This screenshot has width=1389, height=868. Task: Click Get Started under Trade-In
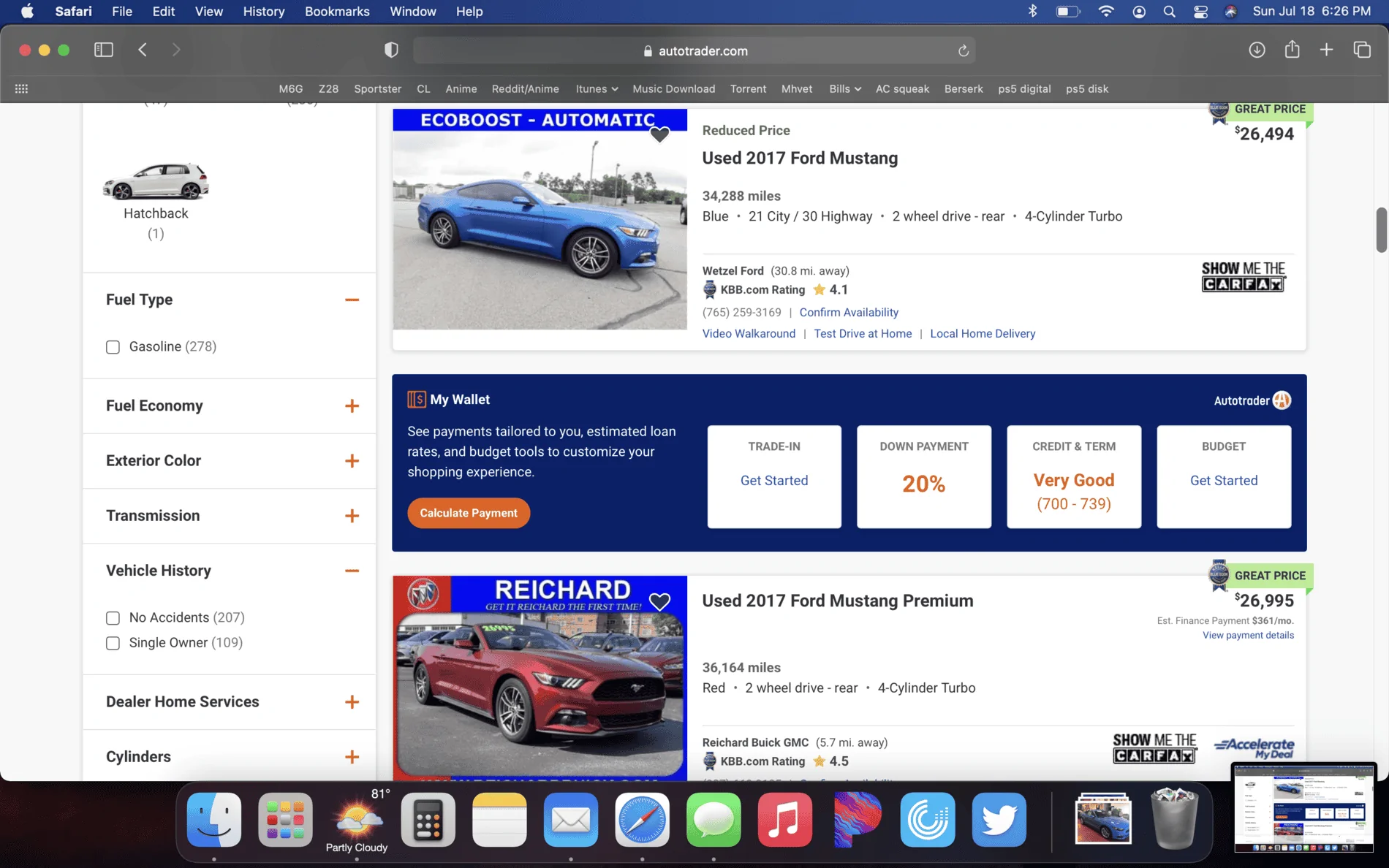click(774, 480)
